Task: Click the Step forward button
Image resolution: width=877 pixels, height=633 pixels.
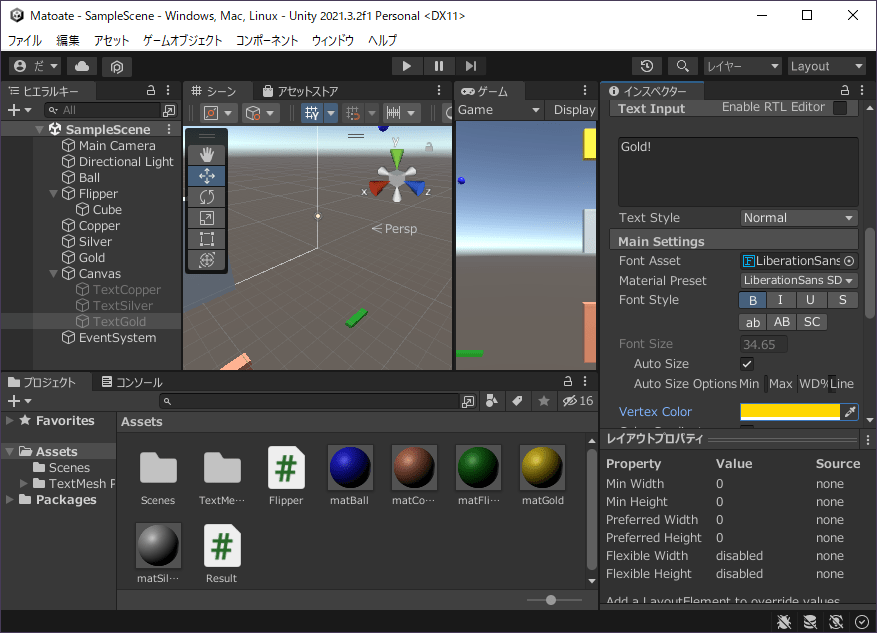Action: [471, 66]
